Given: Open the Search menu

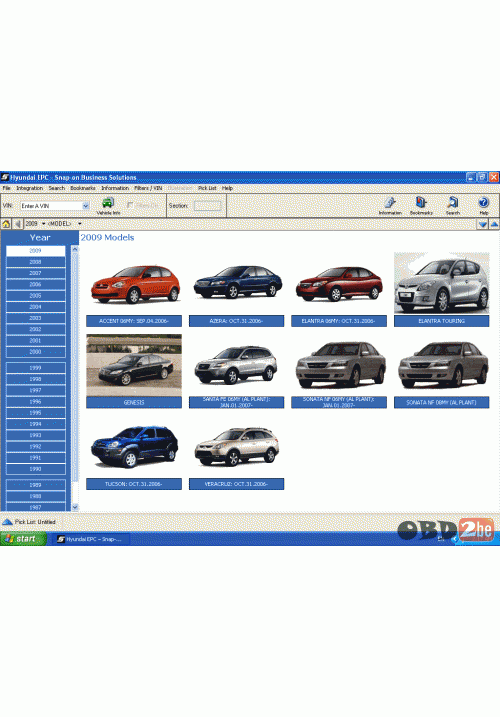Looking at the screenshot, I should coord(57,188).
